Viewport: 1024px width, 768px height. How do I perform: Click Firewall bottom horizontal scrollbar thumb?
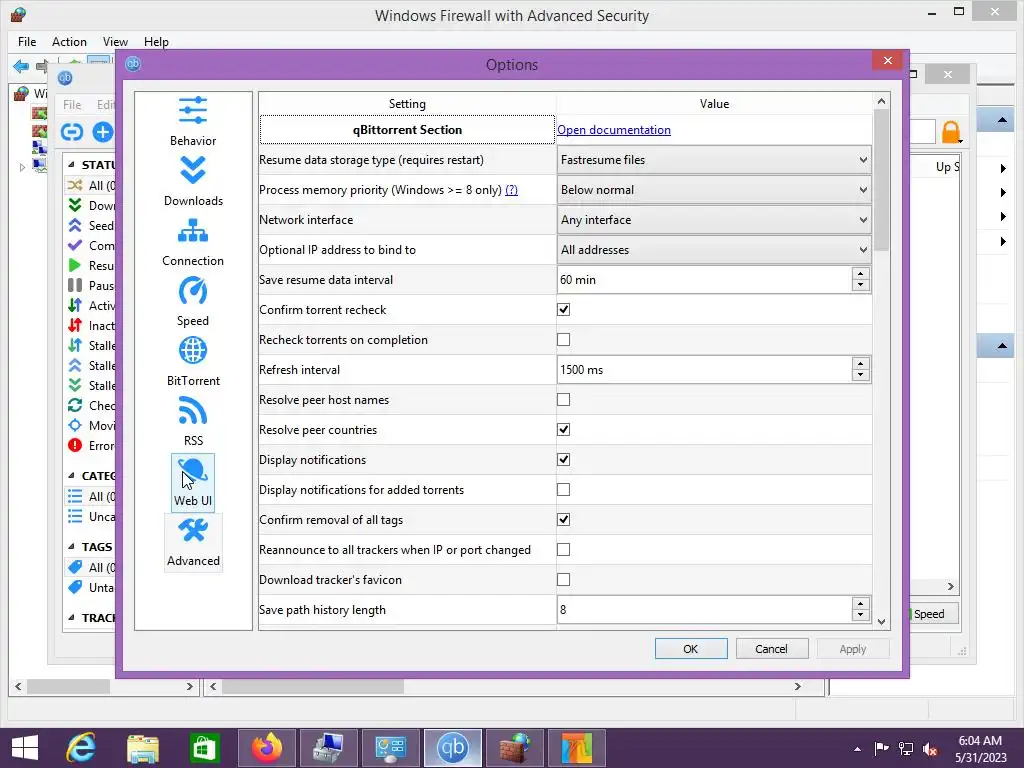pos(313,686)
